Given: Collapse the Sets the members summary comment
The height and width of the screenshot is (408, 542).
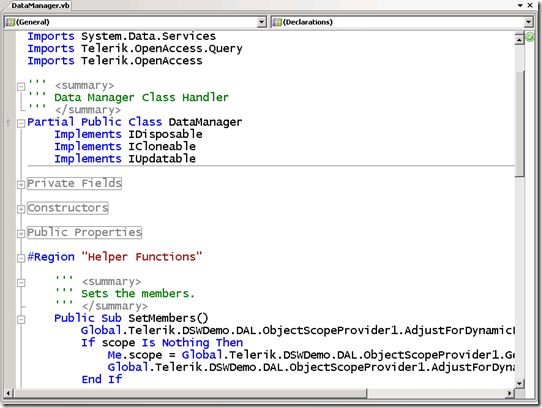Looking at the screenshot, I should tap(21, 282).
